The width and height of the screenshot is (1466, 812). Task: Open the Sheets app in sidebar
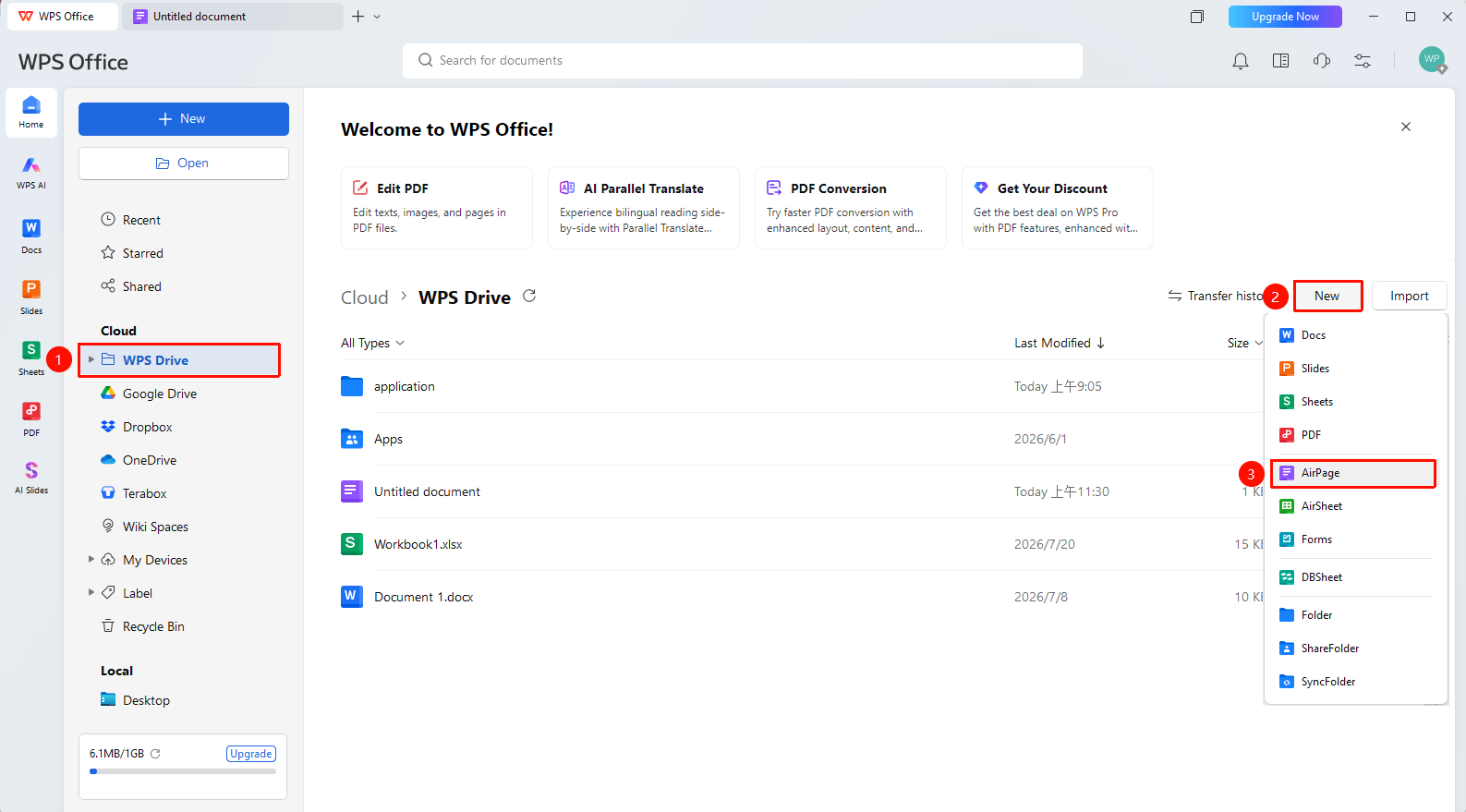31,358
